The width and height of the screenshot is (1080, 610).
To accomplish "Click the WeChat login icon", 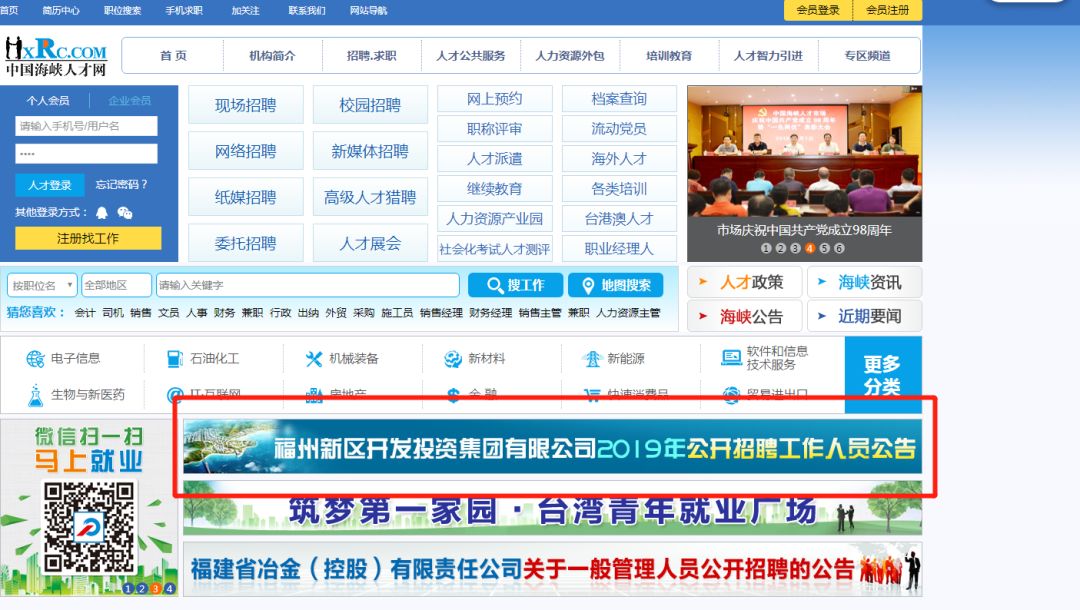I will tap(125, 212).
